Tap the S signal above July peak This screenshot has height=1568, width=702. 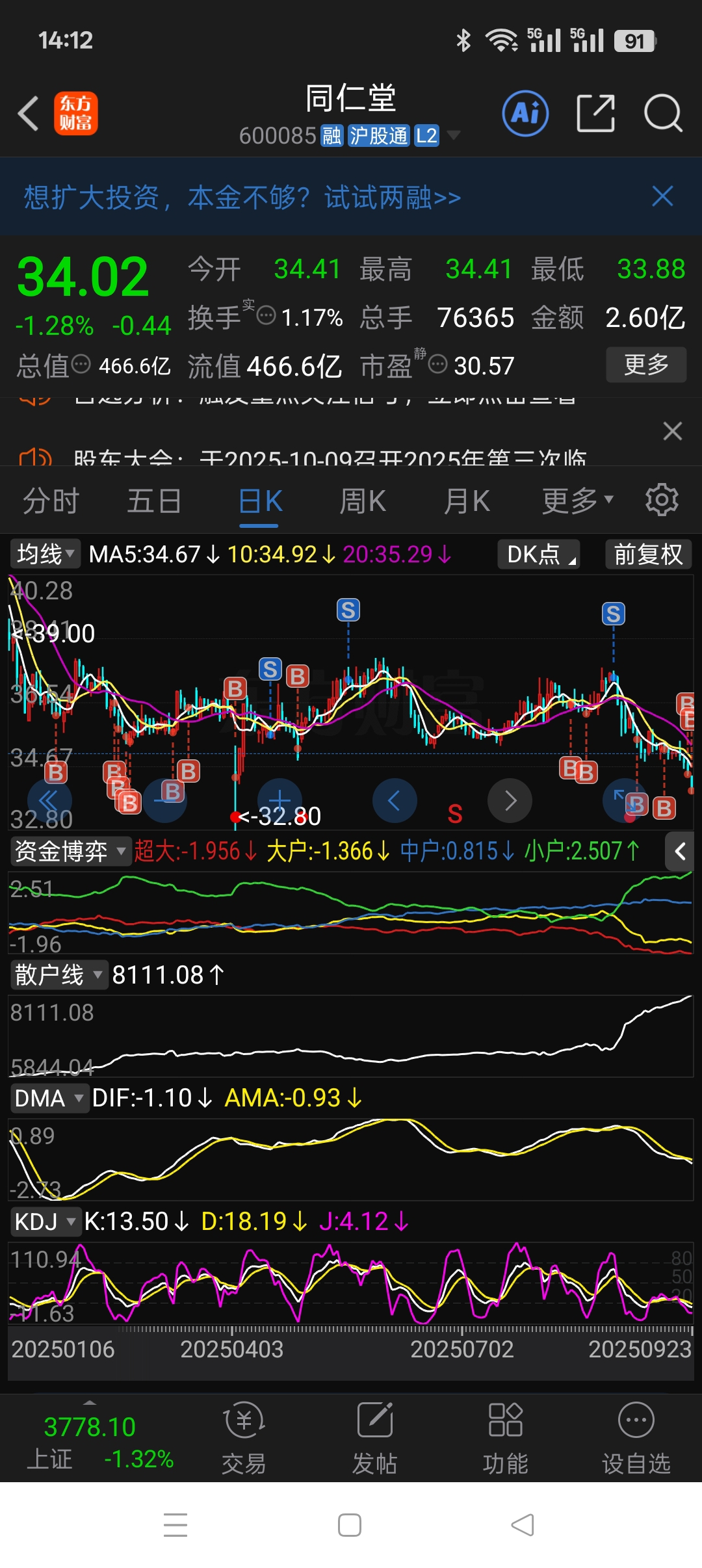point(348,610)
